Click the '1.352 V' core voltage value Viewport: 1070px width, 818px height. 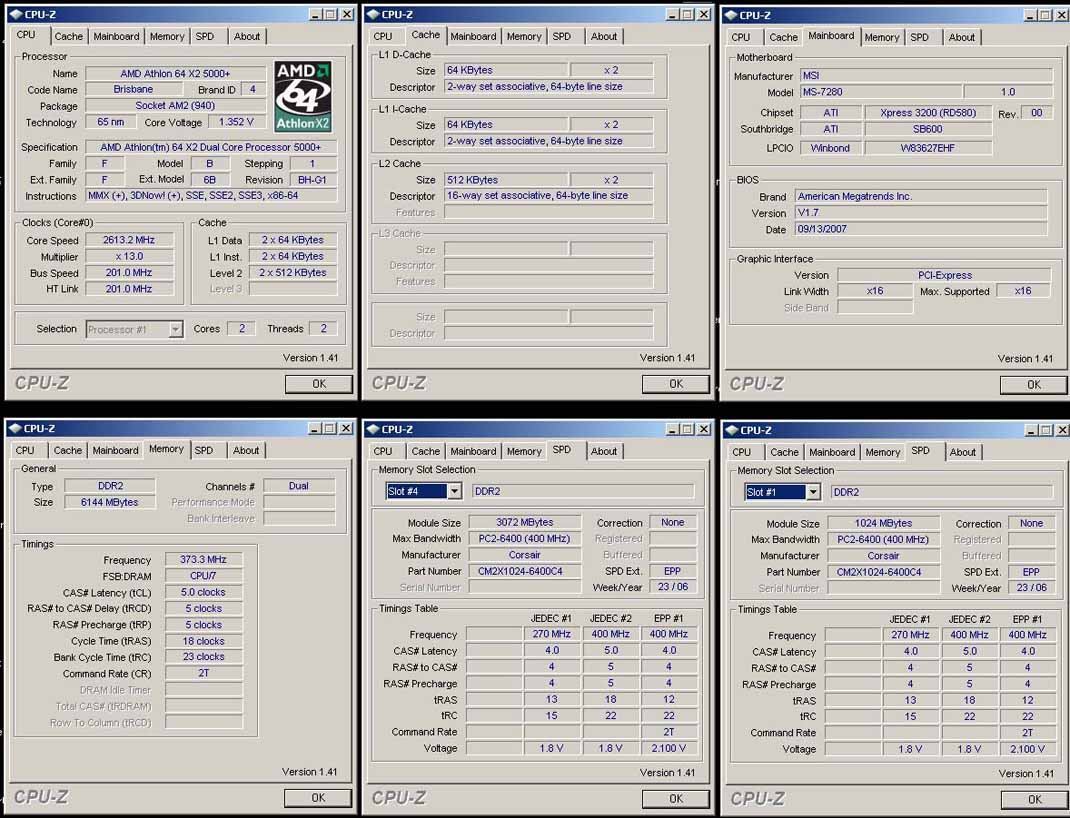point(236,122)
